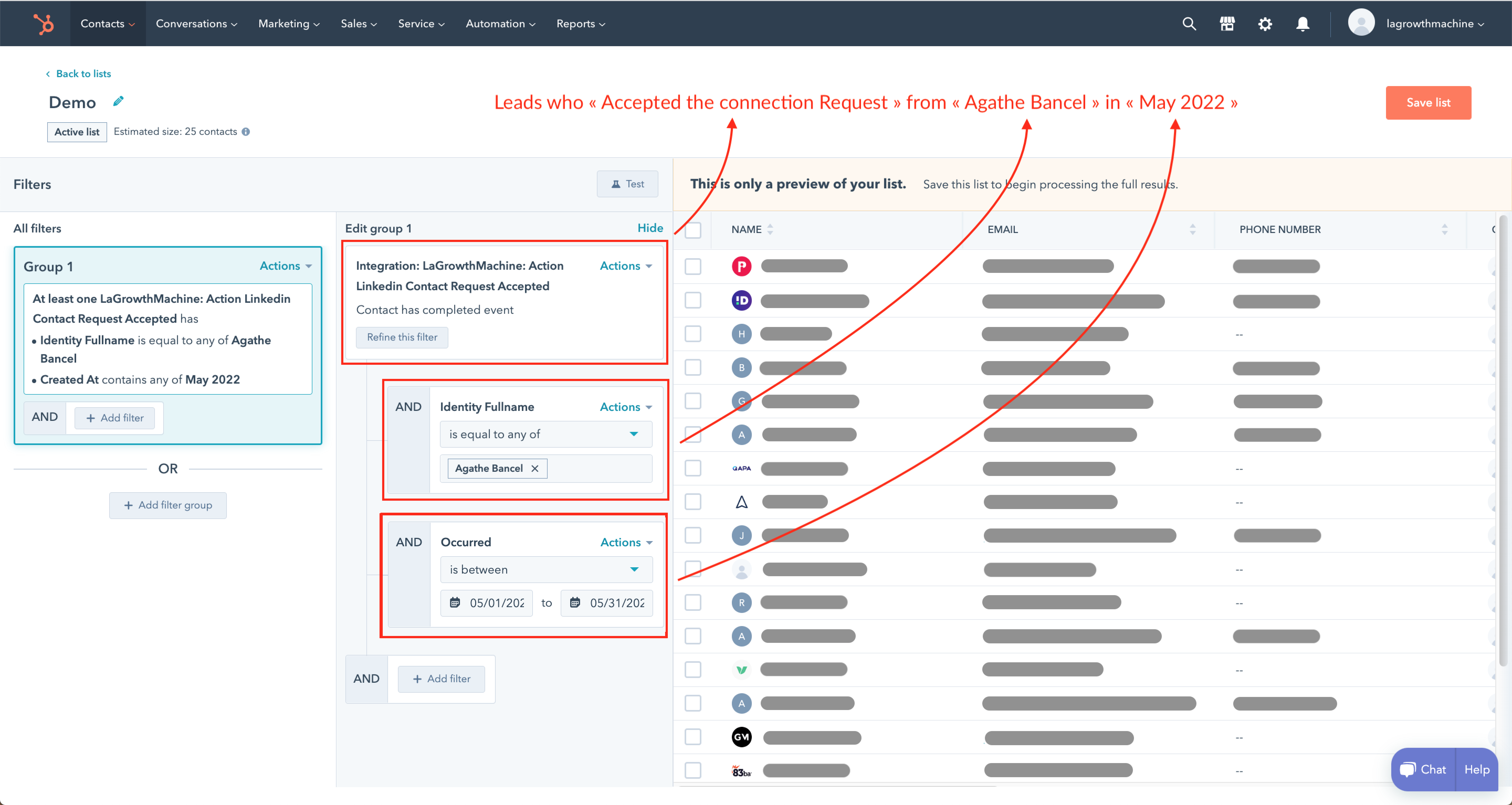1512x805 pixels.
Task: Open the search magnifier icon
Action: (x=1189, y=24)
